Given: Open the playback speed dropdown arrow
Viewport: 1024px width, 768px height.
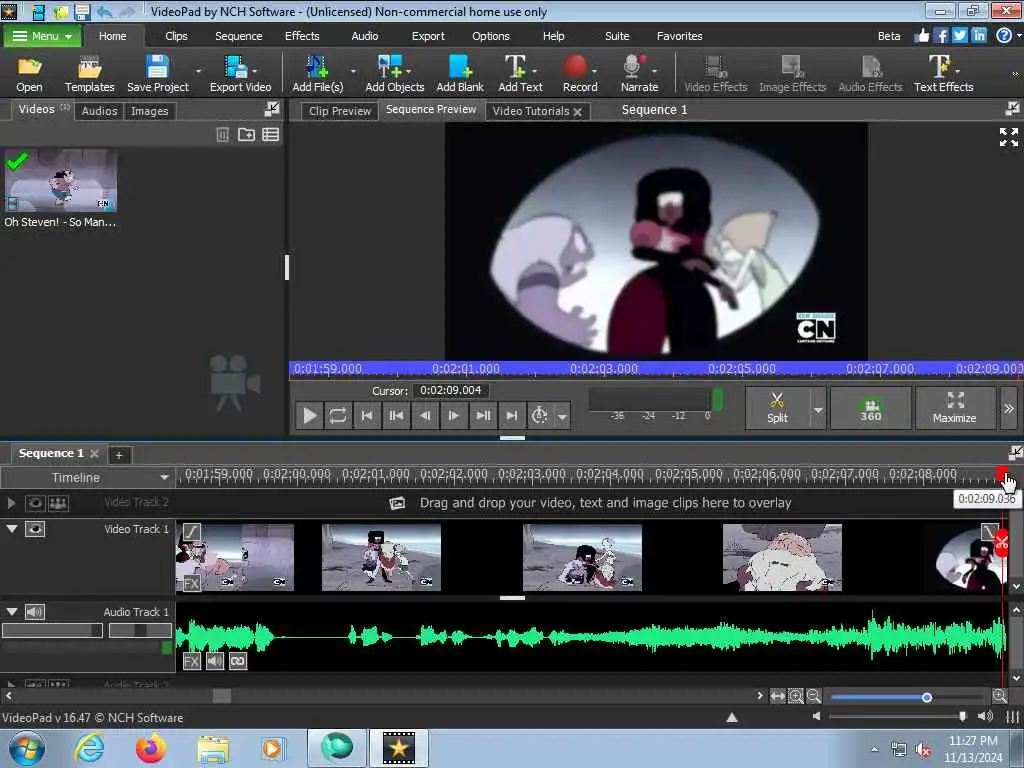Looking at the screenshot, I should 562,416.
